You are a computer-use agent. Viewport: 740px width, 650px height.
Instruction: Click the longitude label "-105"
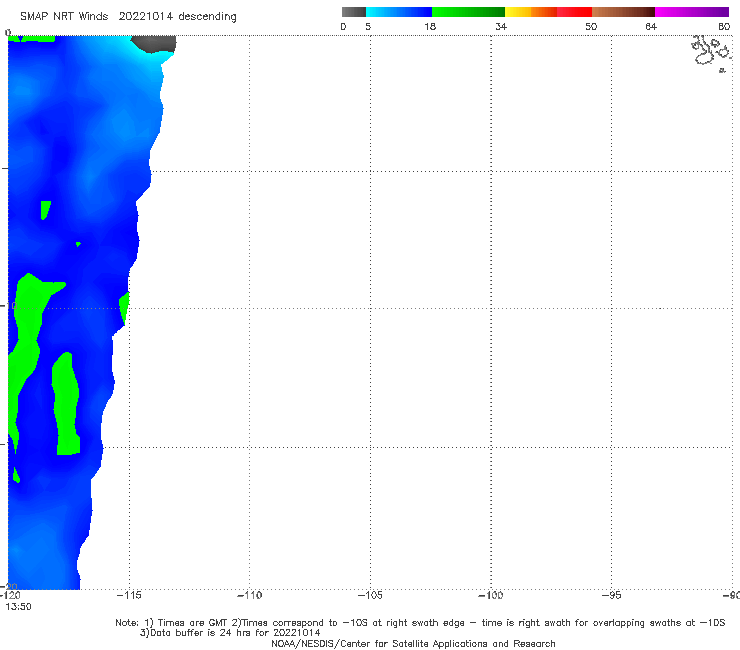coord(370,595)
